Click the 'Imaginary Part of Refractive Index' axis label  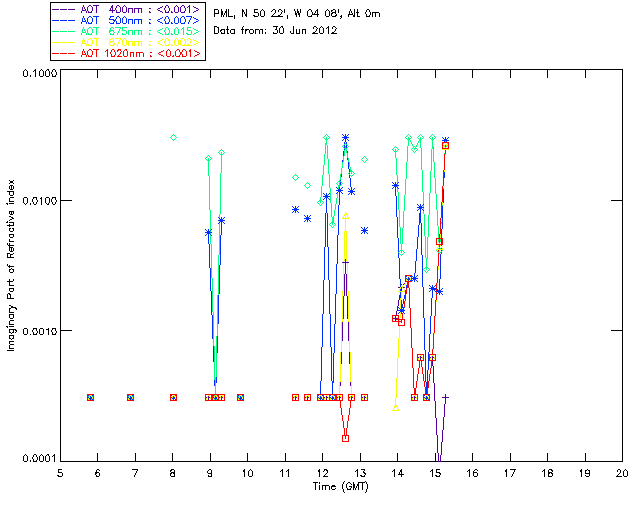tap(10, 265)
